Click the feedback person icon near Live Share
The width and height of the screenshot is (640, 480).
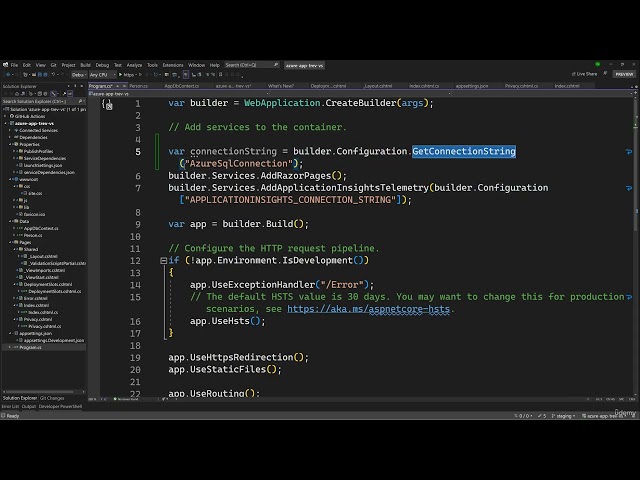pos(605,74)
